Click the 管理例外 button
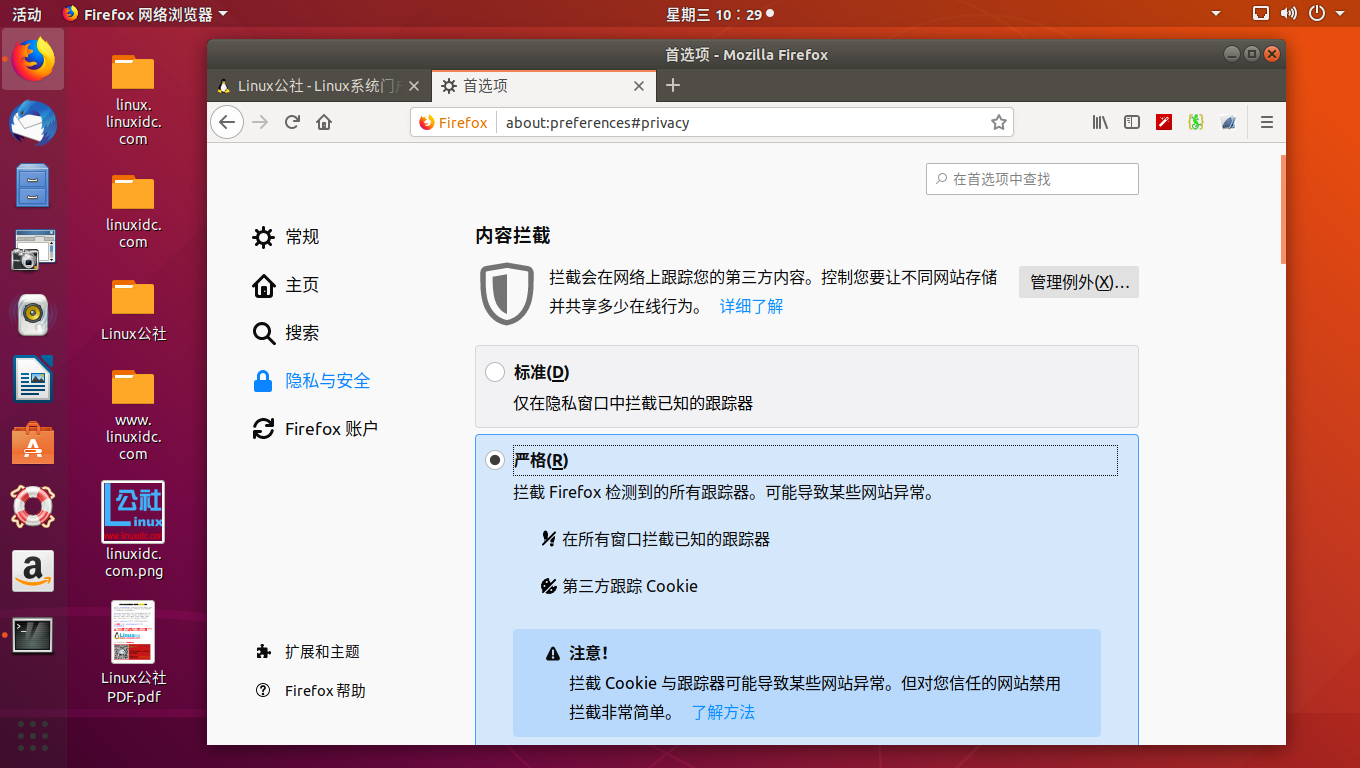Viewport: 1360px width, 768px height. click(x=1079, y=282)
